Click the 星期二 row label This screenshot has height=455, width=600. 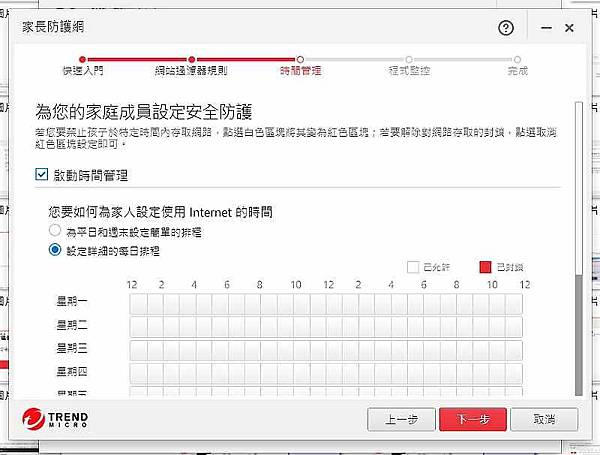72,325
